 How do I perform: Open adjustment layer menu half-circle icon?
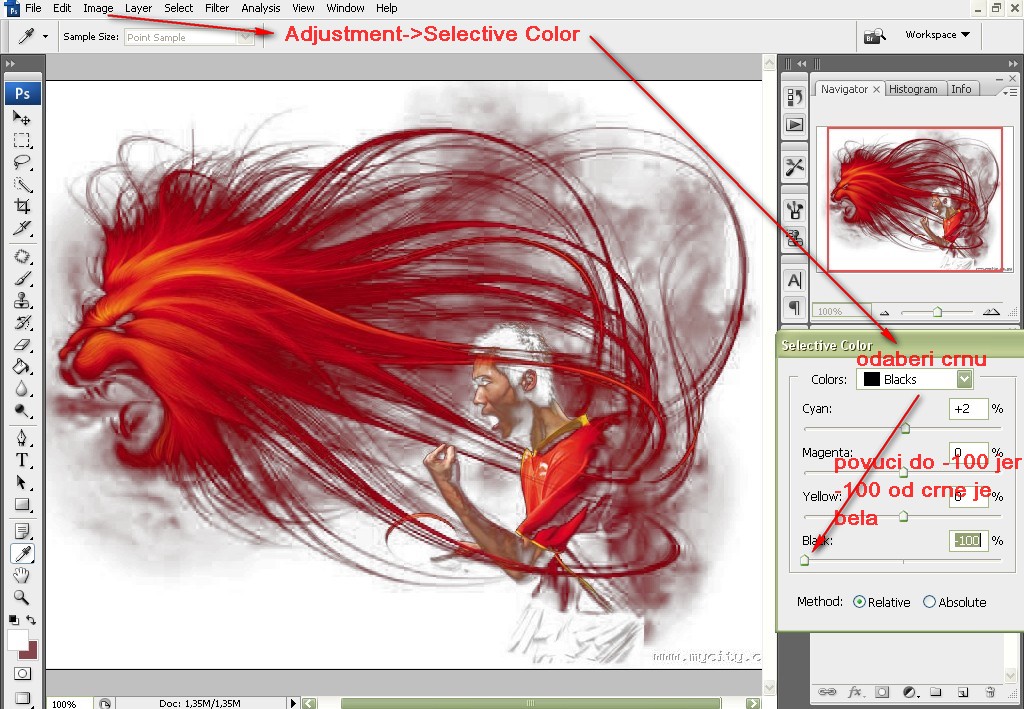click(909, 691)
